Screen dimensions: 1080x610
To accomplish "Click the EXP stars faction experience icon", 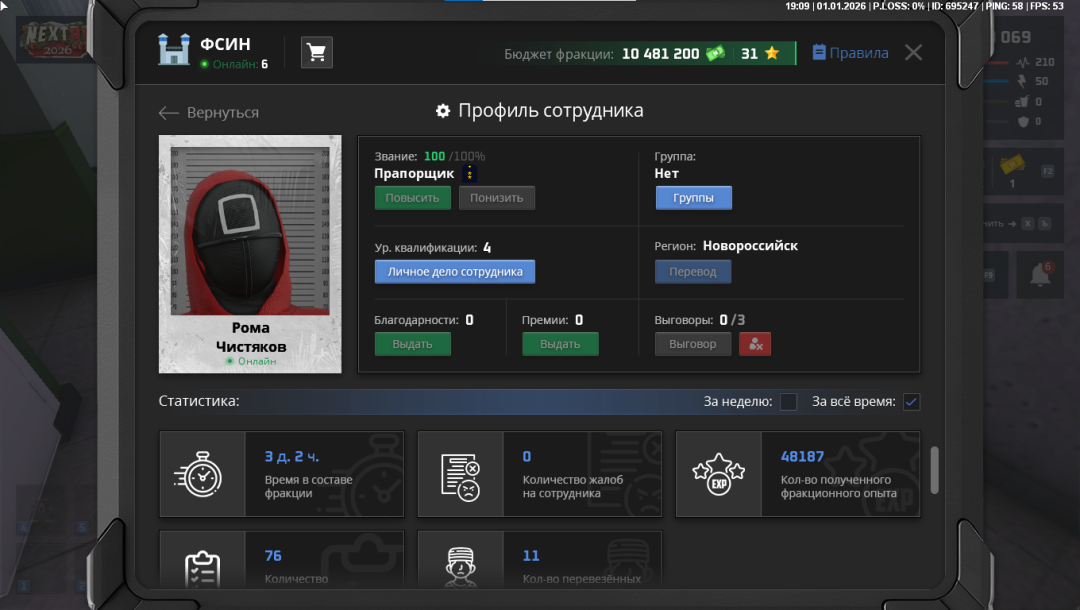I will 718,474.
